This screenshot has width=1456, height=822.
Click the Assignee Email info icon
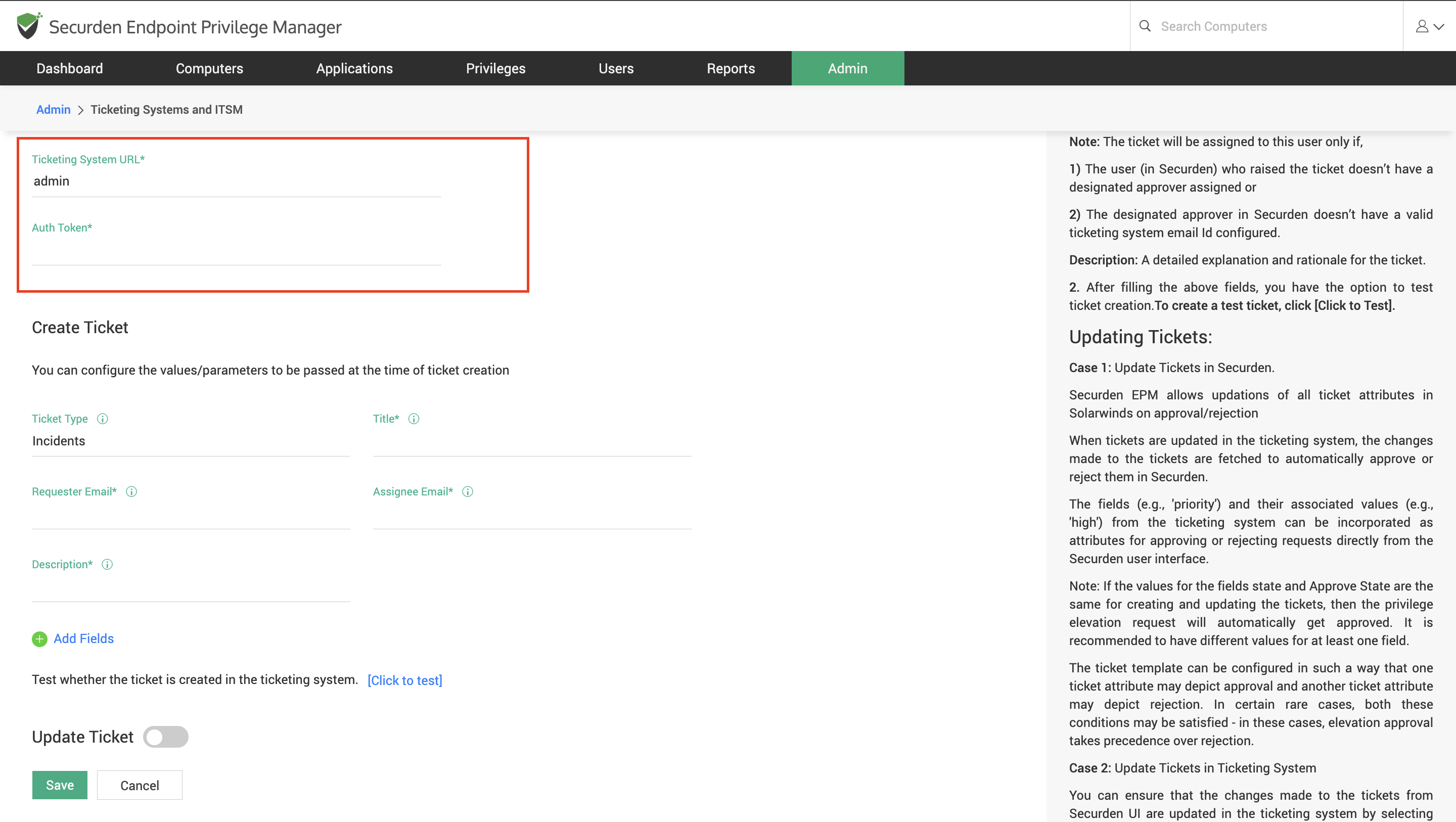468,492
